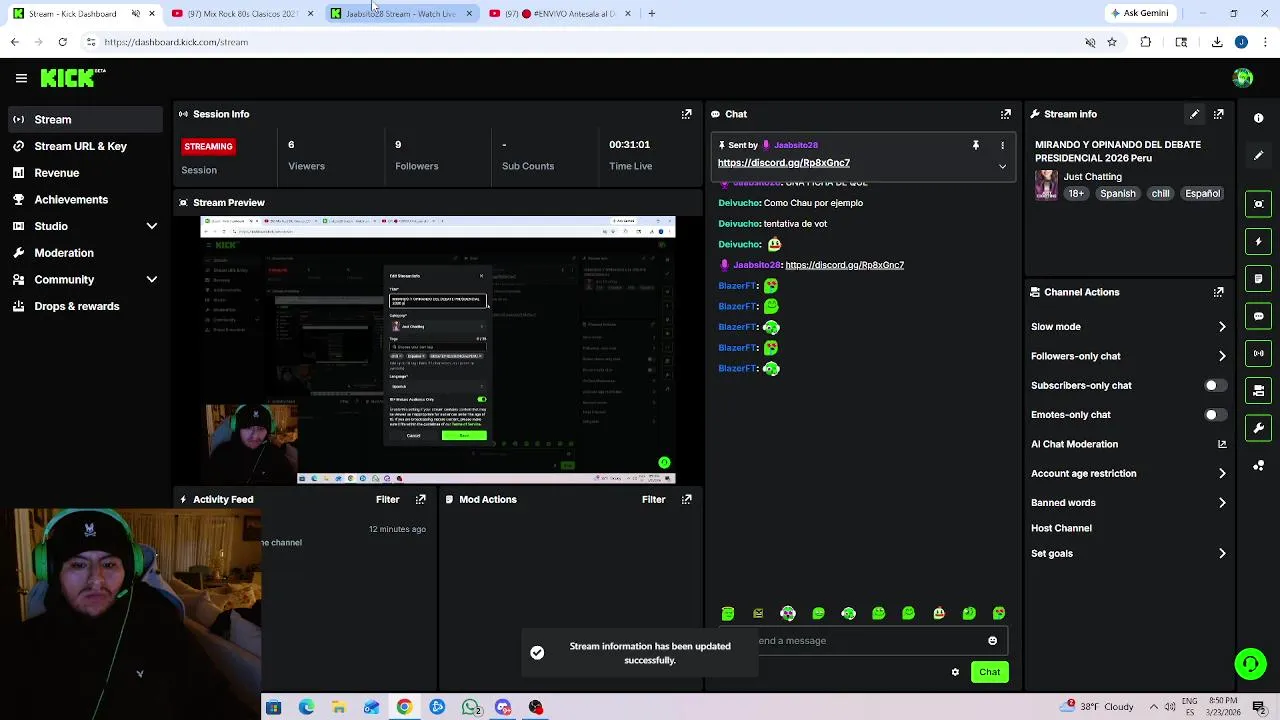Click the browser address bar
This screenshot has height=720, width=1280.
click(580, 42)
